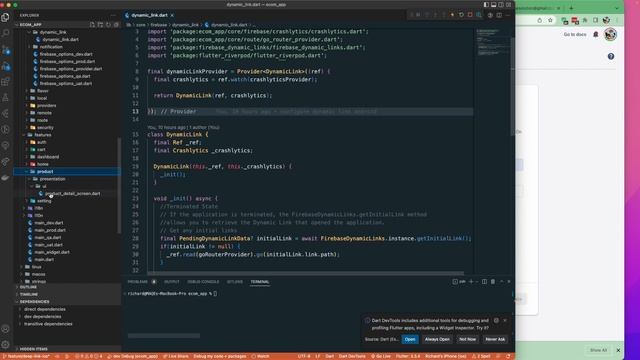Click the editor horizontal scrollbar

305,273
